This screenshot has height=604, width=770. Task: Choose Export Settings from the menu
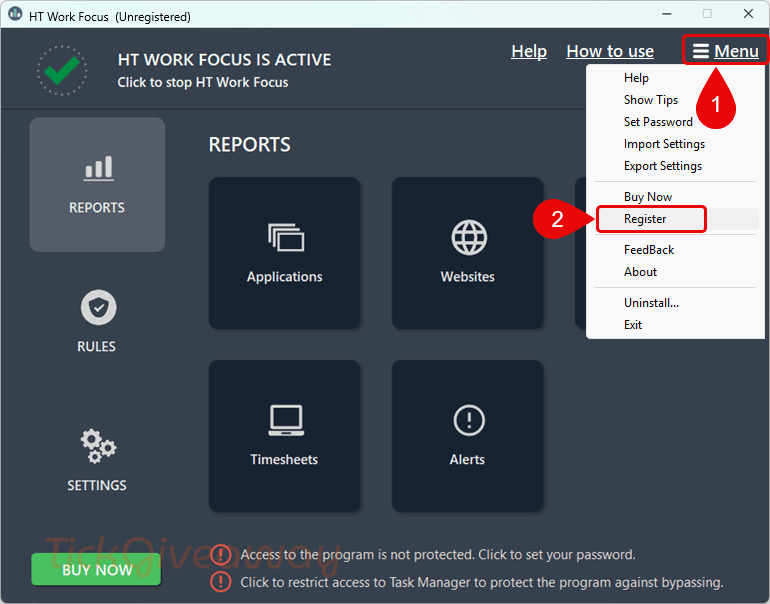662,166
